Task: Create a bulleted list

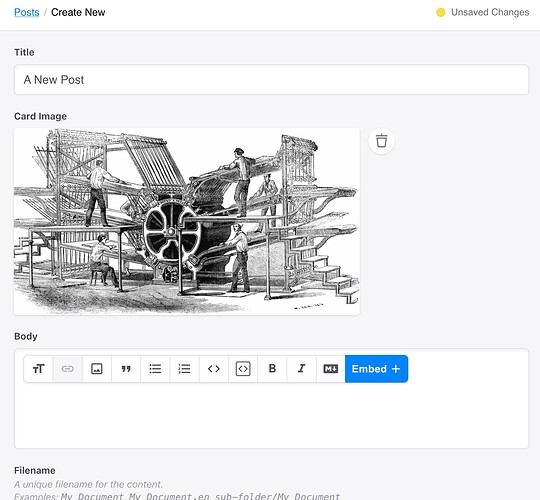Action: click(x=155, y=369)
